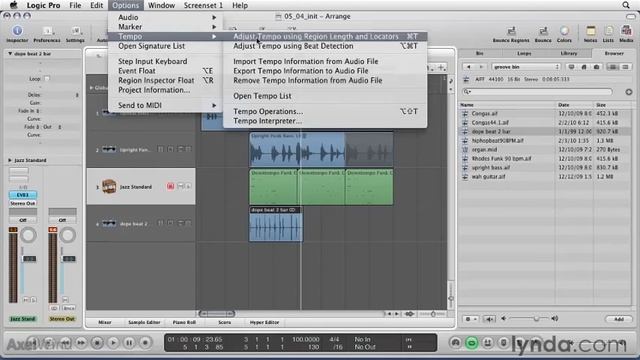The height and width of the screenshot is (360, 640).
Task: Click the Jazz Standard drum kit track icon
Action: pos(109,187)
